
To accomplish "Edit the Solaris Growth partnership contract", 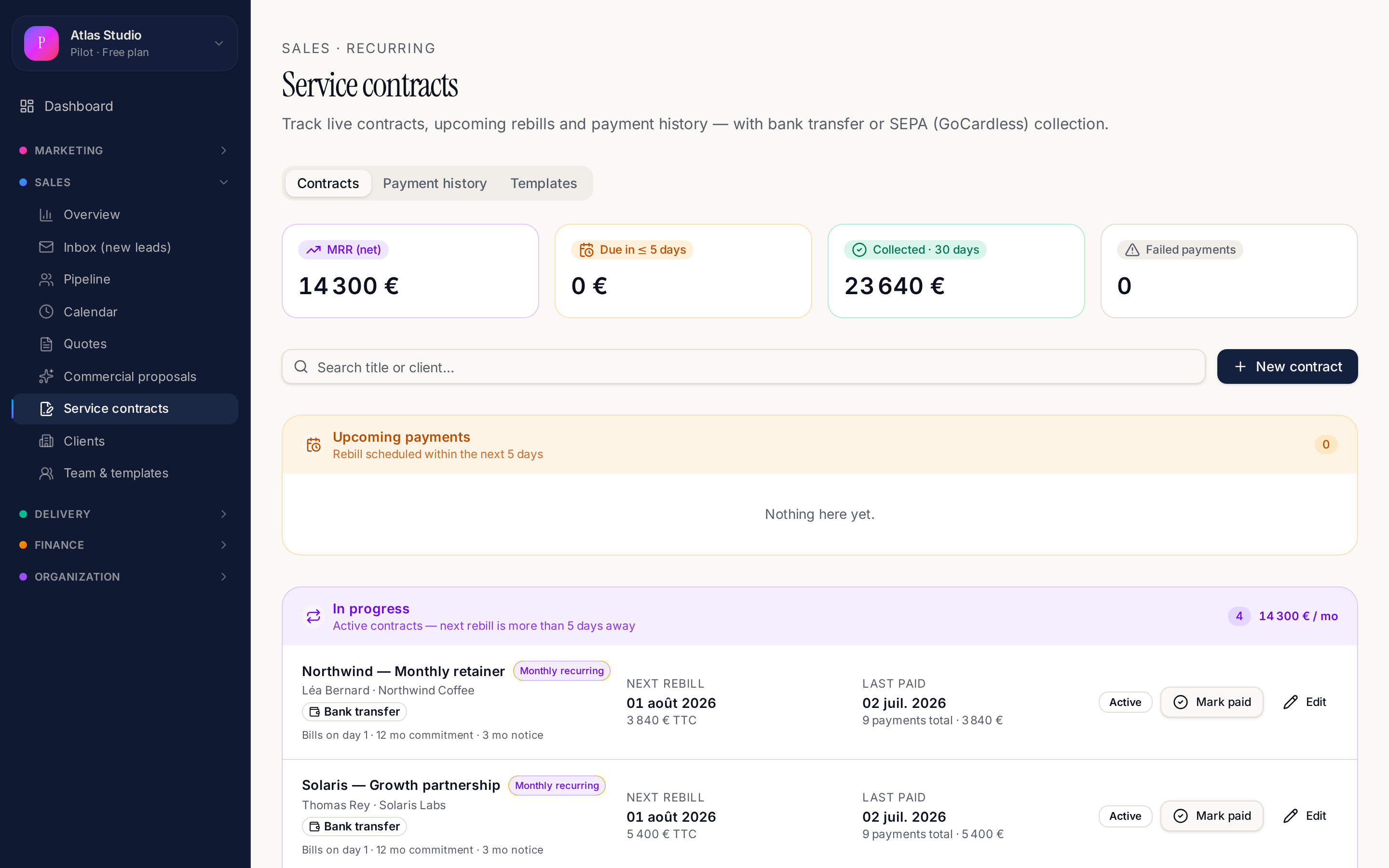I will click(1305, 816).
